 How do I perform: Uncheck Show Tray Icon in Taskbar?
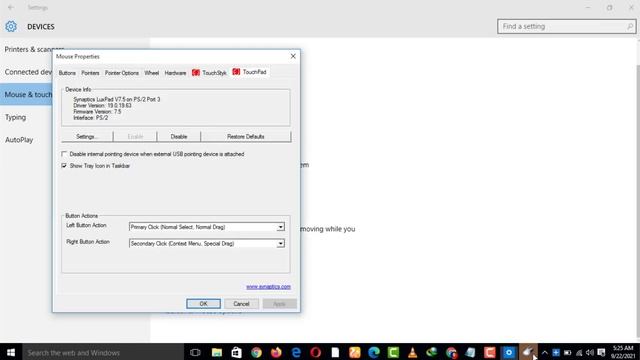(x=64, y=166)
